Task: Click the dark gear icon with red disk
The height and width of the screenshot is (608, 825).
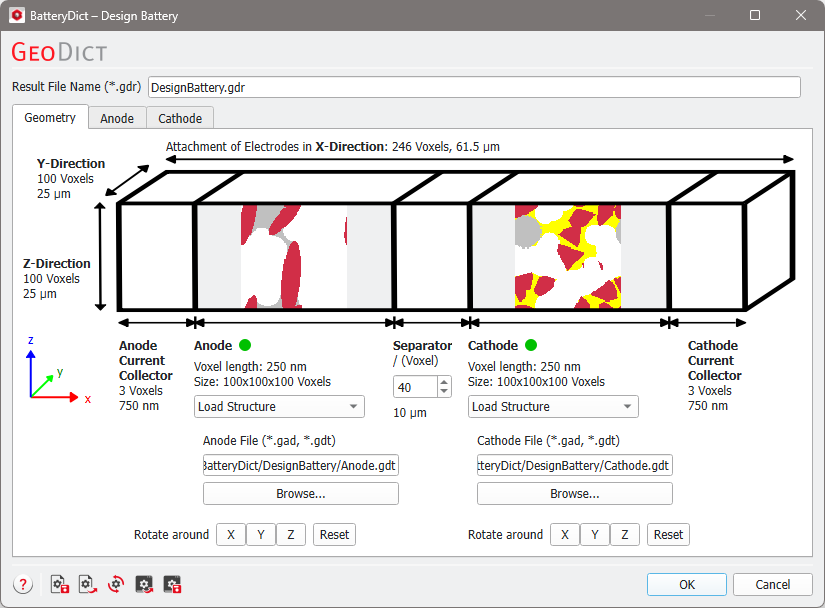Action: click(173, 584)
